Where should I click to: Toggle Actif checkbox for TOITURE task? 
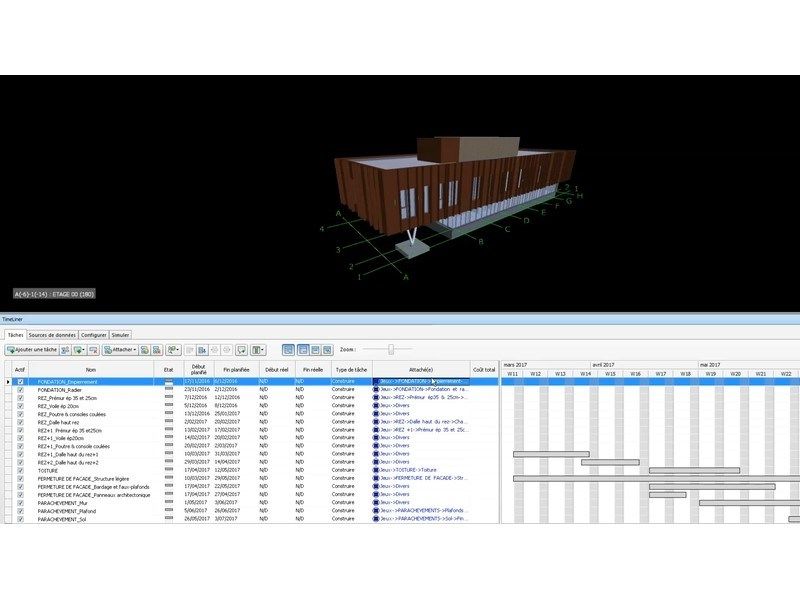click(20, 470)
